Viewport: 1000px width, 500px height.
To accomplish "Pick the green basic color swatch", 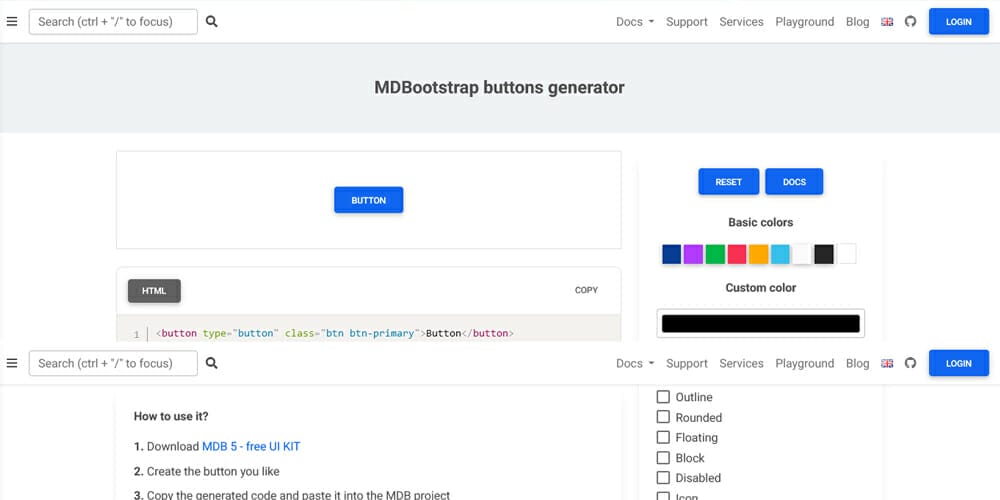I will (x=715, y=254).
